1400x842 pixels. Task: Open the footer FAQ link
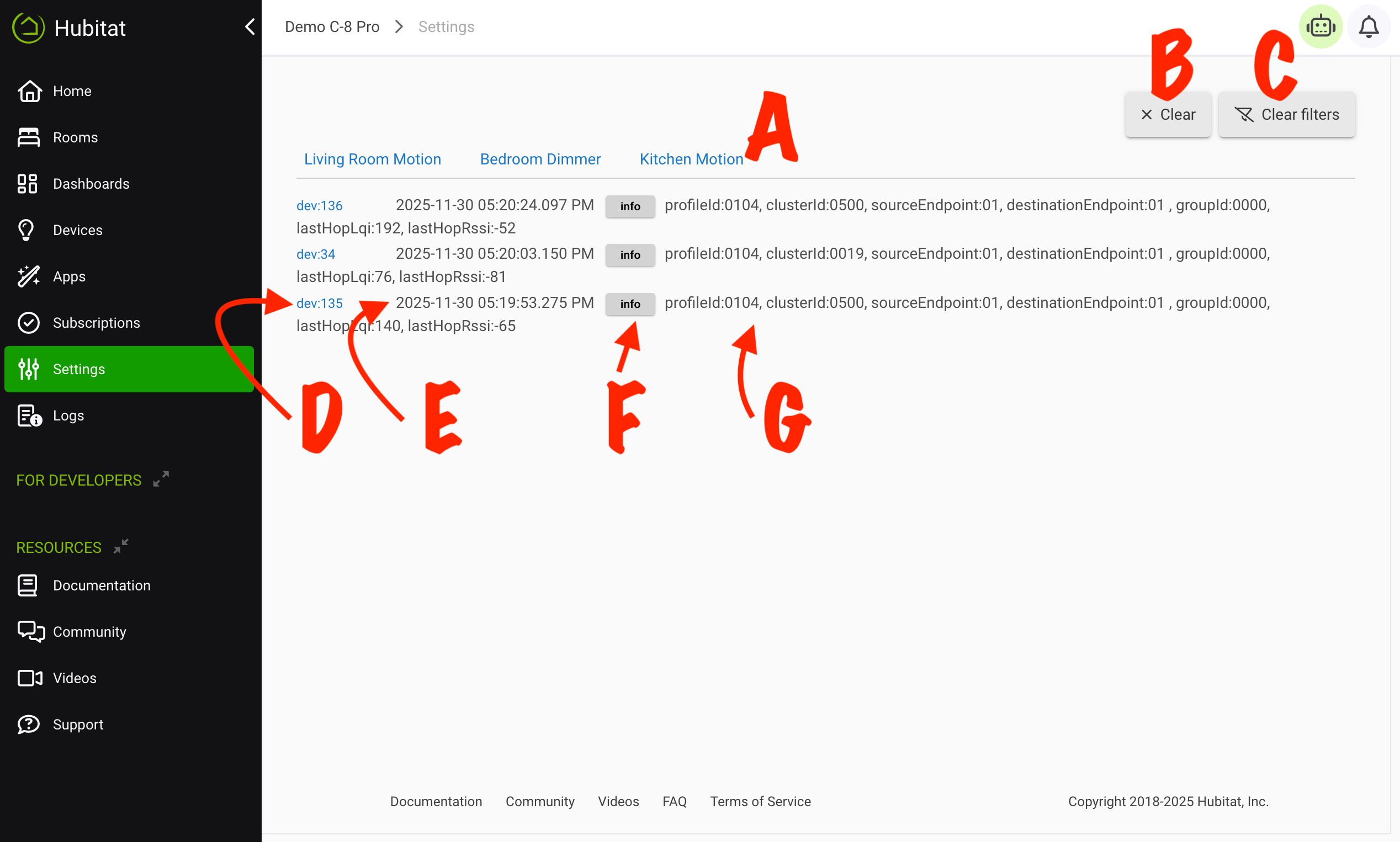coord(674,801)
